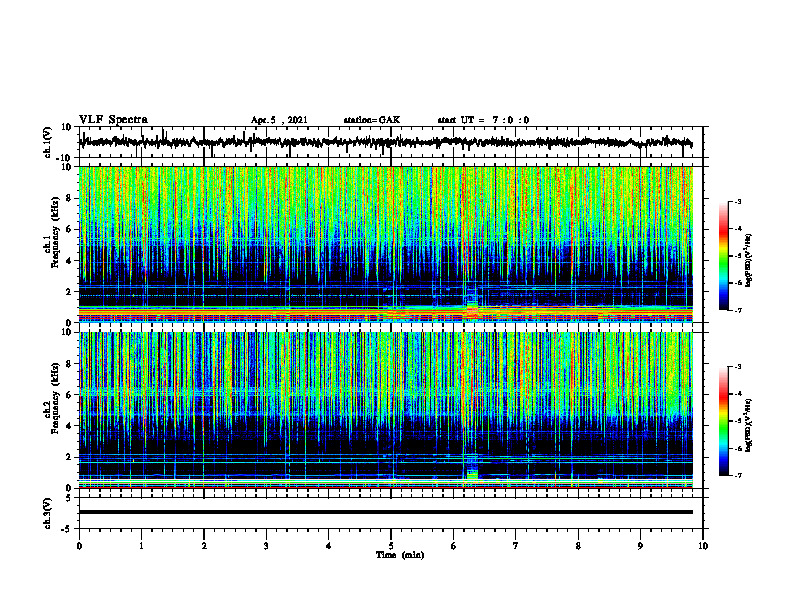792x612 pixels.
Task: Click the "8" kHz tick on ch.2 frequency axis
Action: [x=70, y=364]
